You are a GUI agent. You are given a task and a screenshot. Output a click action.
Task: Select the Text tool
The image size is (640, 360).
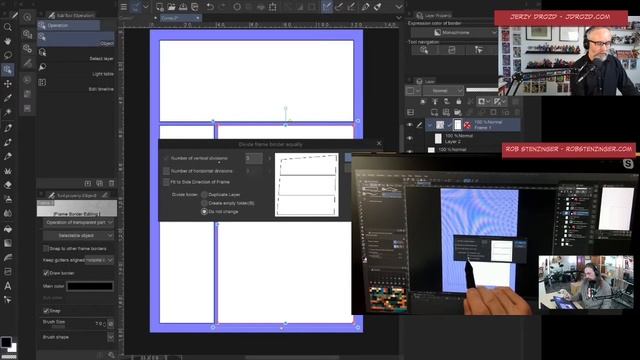pos(7,286)
